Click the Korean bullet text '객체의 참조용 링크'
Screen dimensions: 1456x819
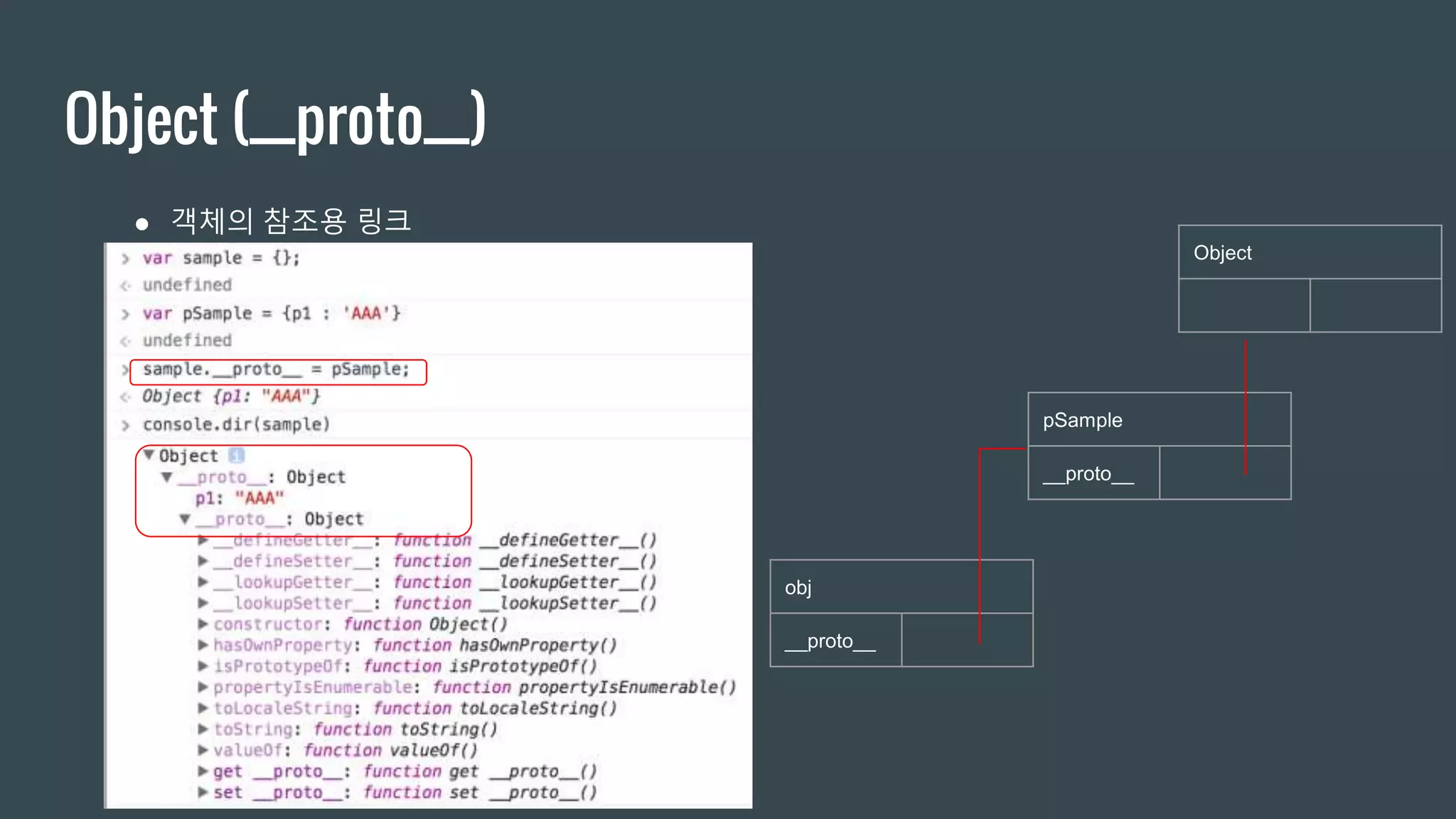point(291,220)
